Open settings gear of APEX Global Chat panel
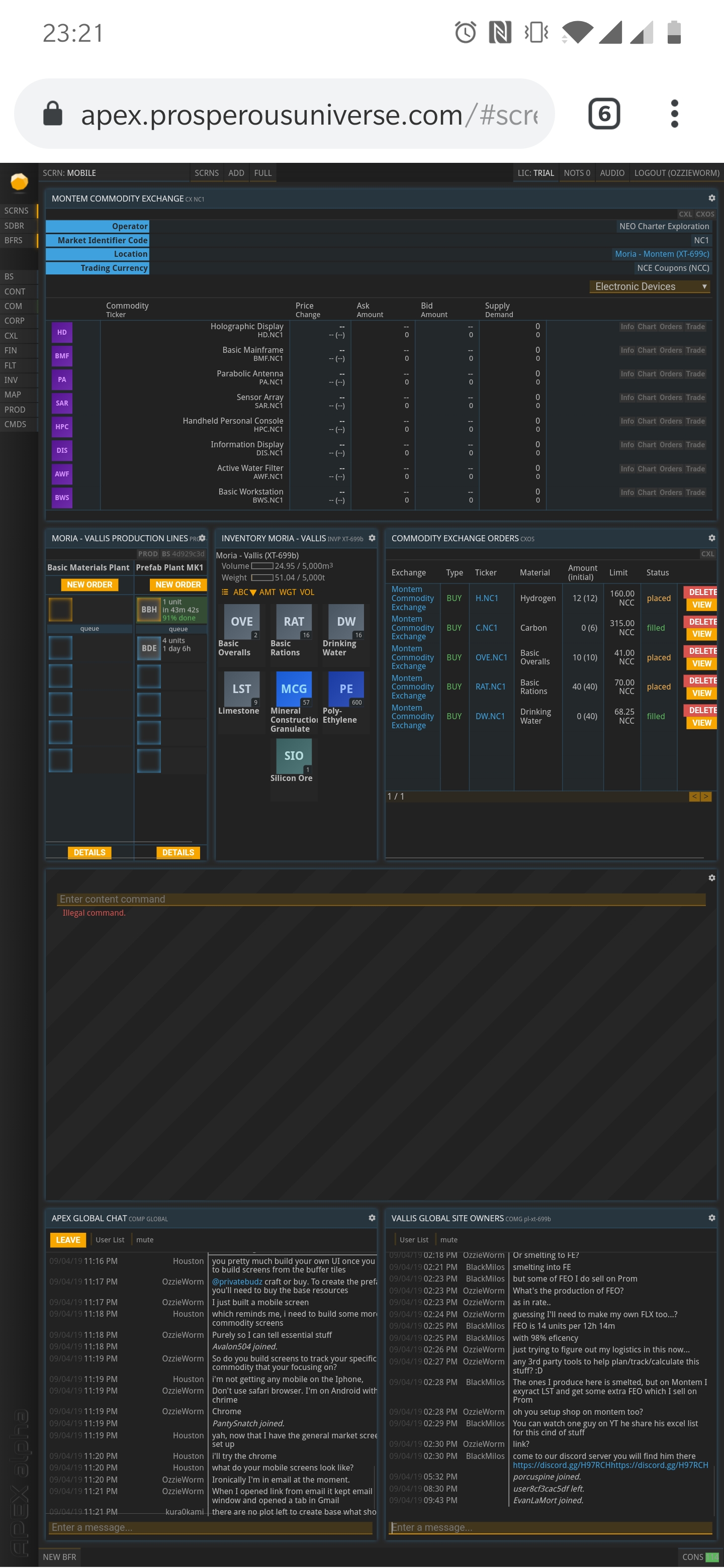 pyautogui.click(x=372, y=1218)
